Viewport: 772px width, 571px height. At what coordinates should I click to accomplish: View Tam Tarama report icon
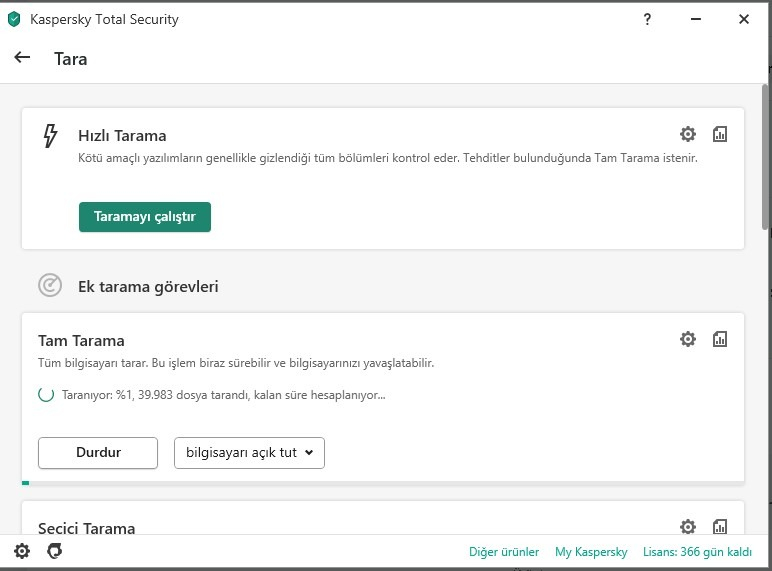pyautogui.click(x=720, y=339)
